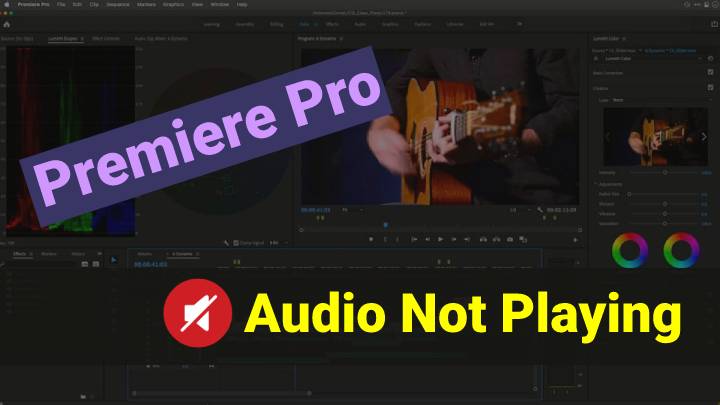Step back one frame
Image resolution: width=720 pixels, height=405 pixels.
pos(428,239)
